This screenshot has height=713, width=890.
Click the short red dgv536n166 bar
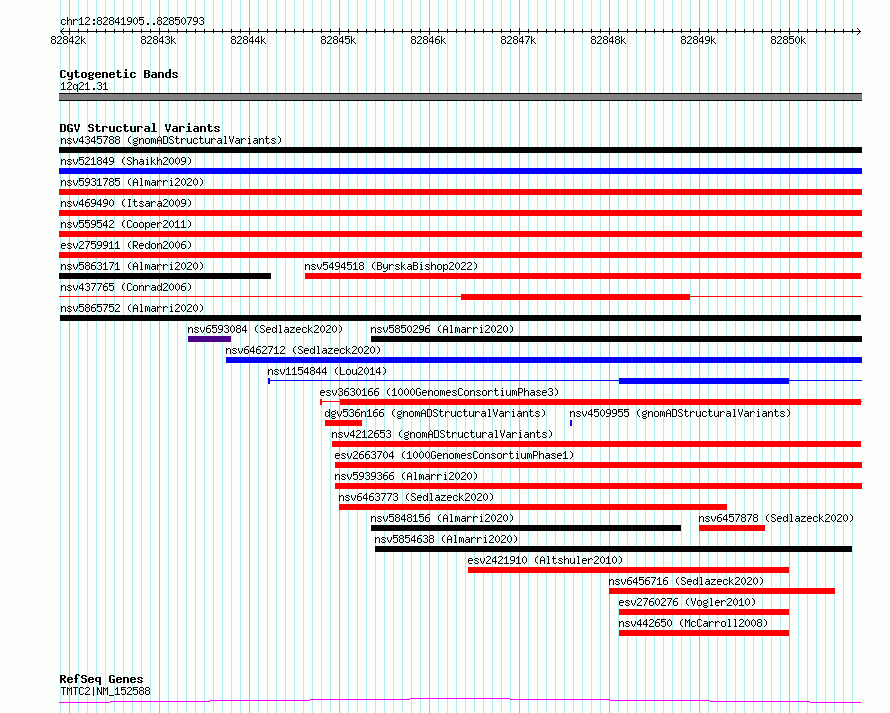click(343, 423)
